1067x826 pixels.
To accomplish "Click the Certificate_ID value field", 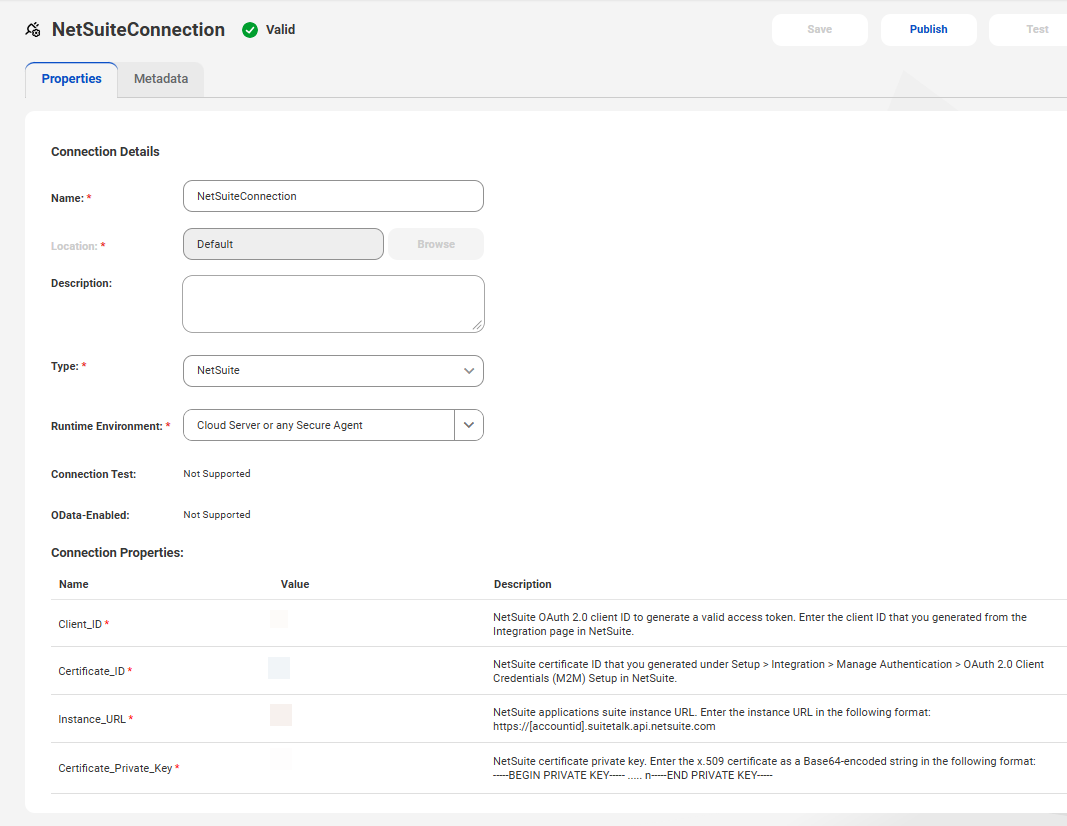I will (x=279, y=668).
